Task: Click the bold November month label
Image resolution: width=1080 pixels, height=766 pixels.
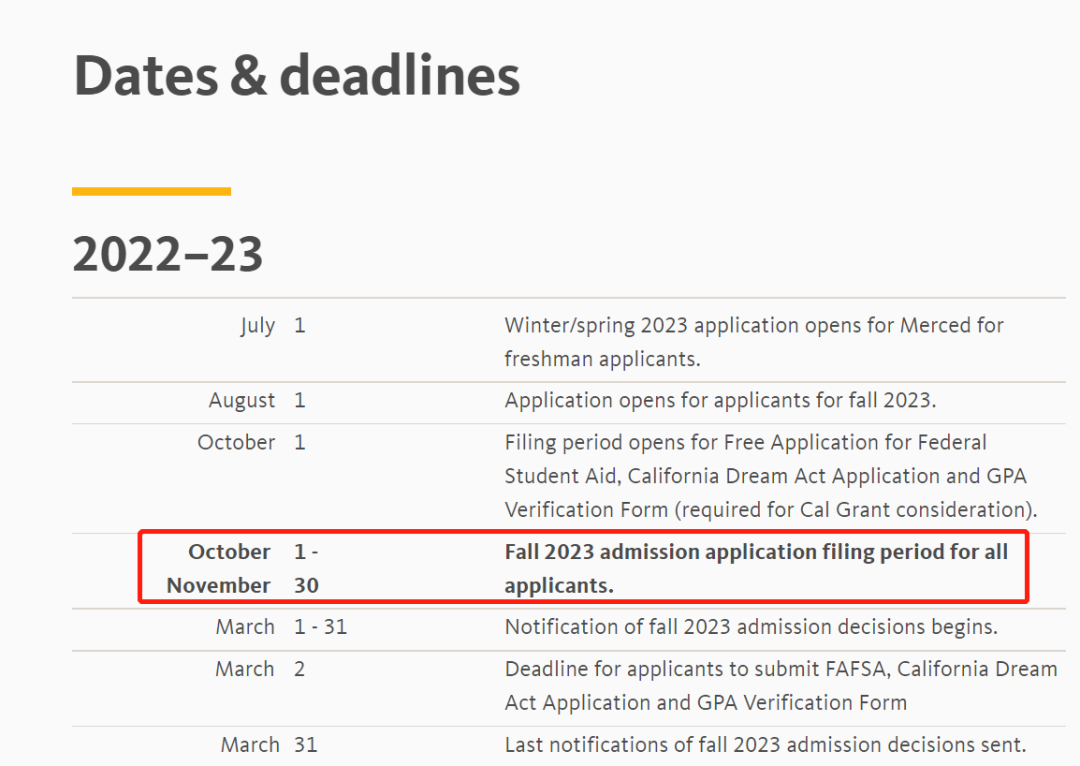Action: [x=219, y=586]
